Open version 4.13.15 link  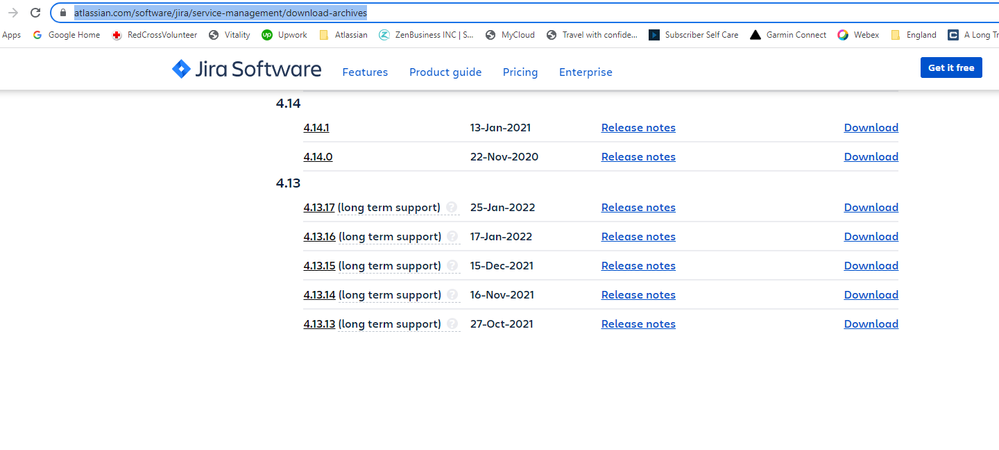tap(319, 266)
